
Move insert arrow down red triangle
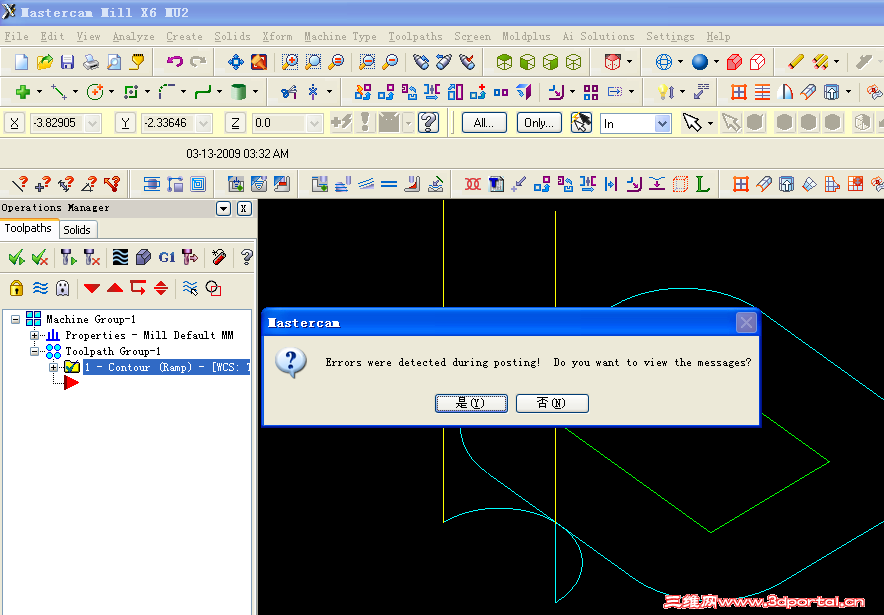[x=91, y=288]
